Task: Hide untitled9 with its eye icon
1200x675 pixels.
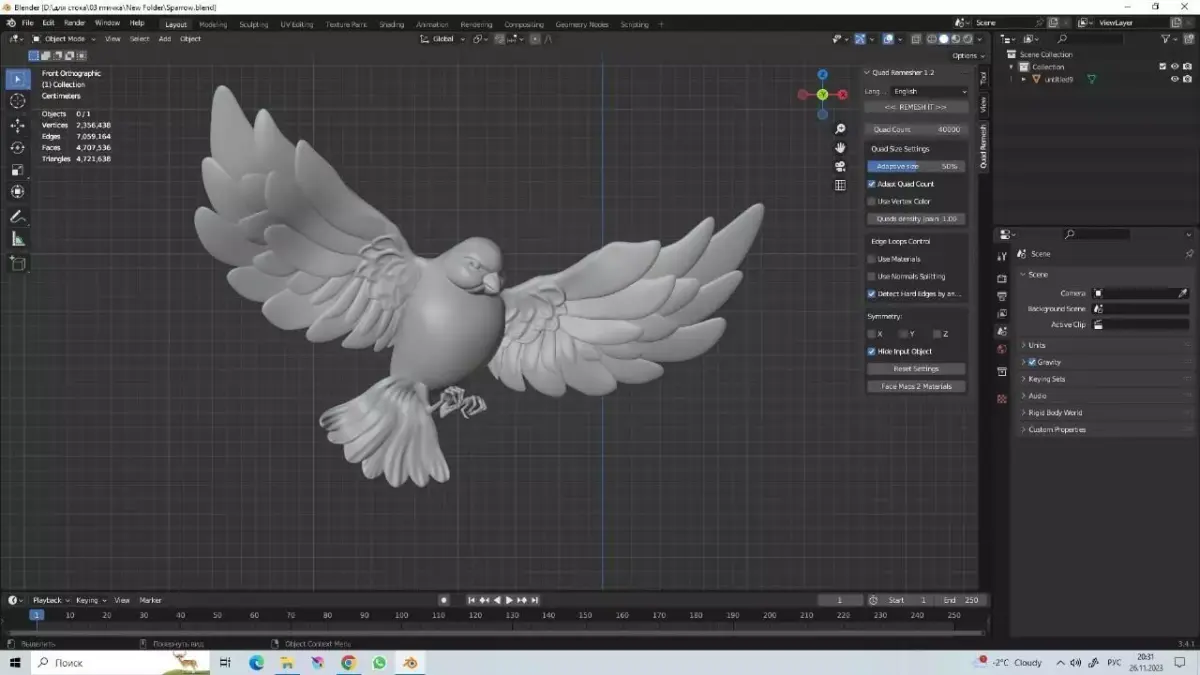Action: (x=1175, y=79)
